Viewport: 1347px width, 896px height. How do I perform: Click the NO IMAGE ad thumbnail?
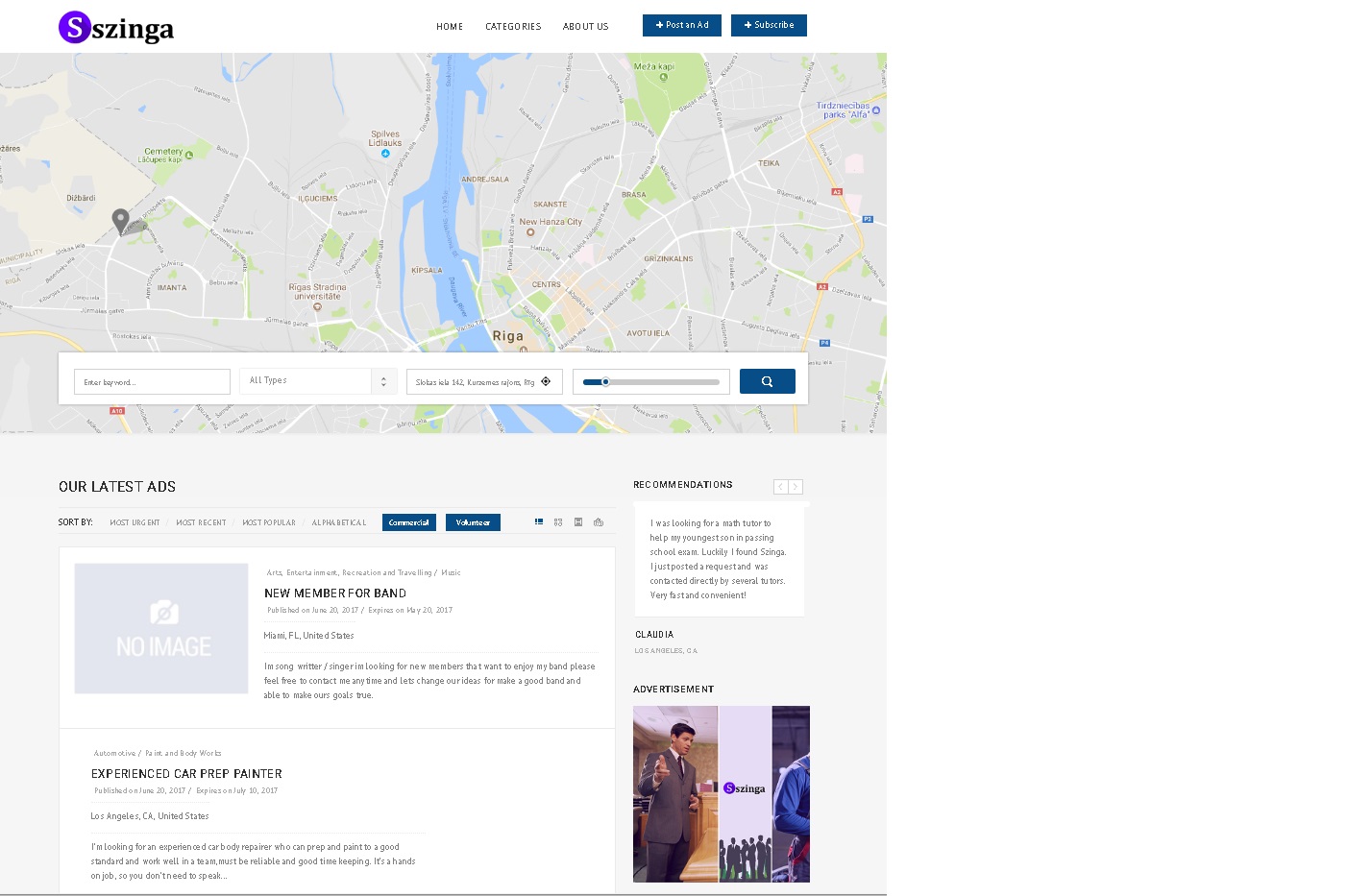pos(161,628)
